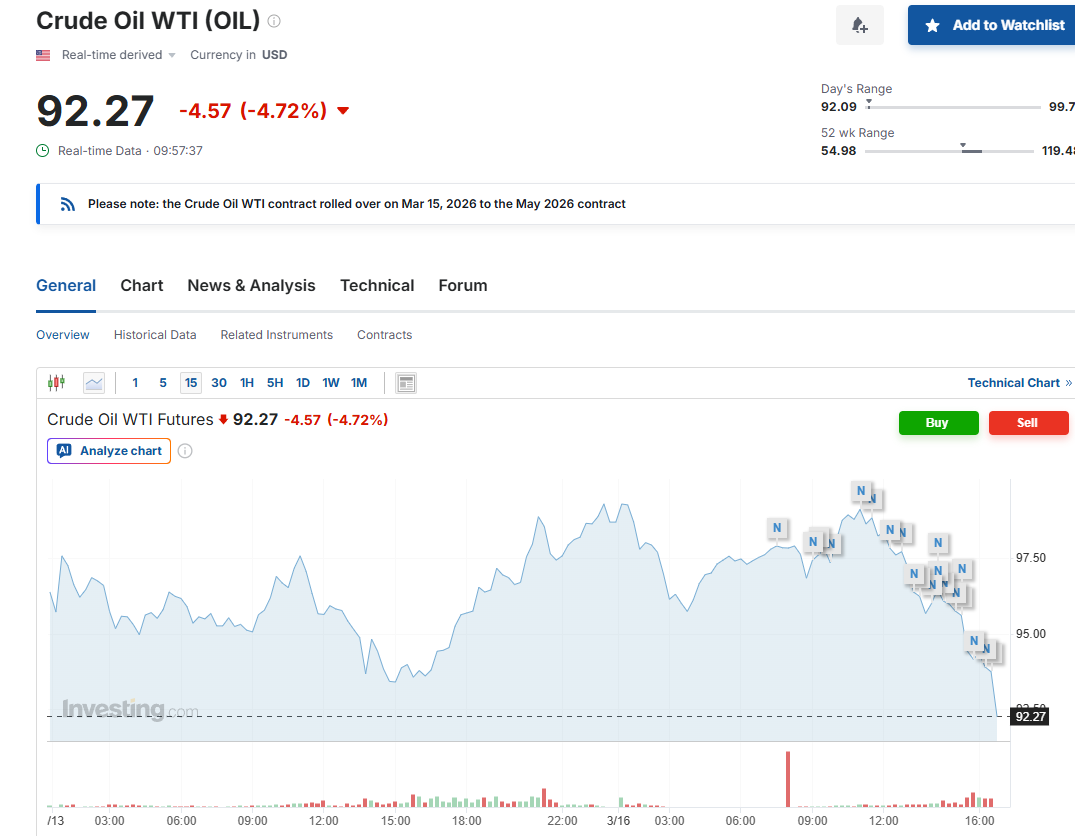
Task: Open News & Analysis tab
Action: tap(252, 285)
